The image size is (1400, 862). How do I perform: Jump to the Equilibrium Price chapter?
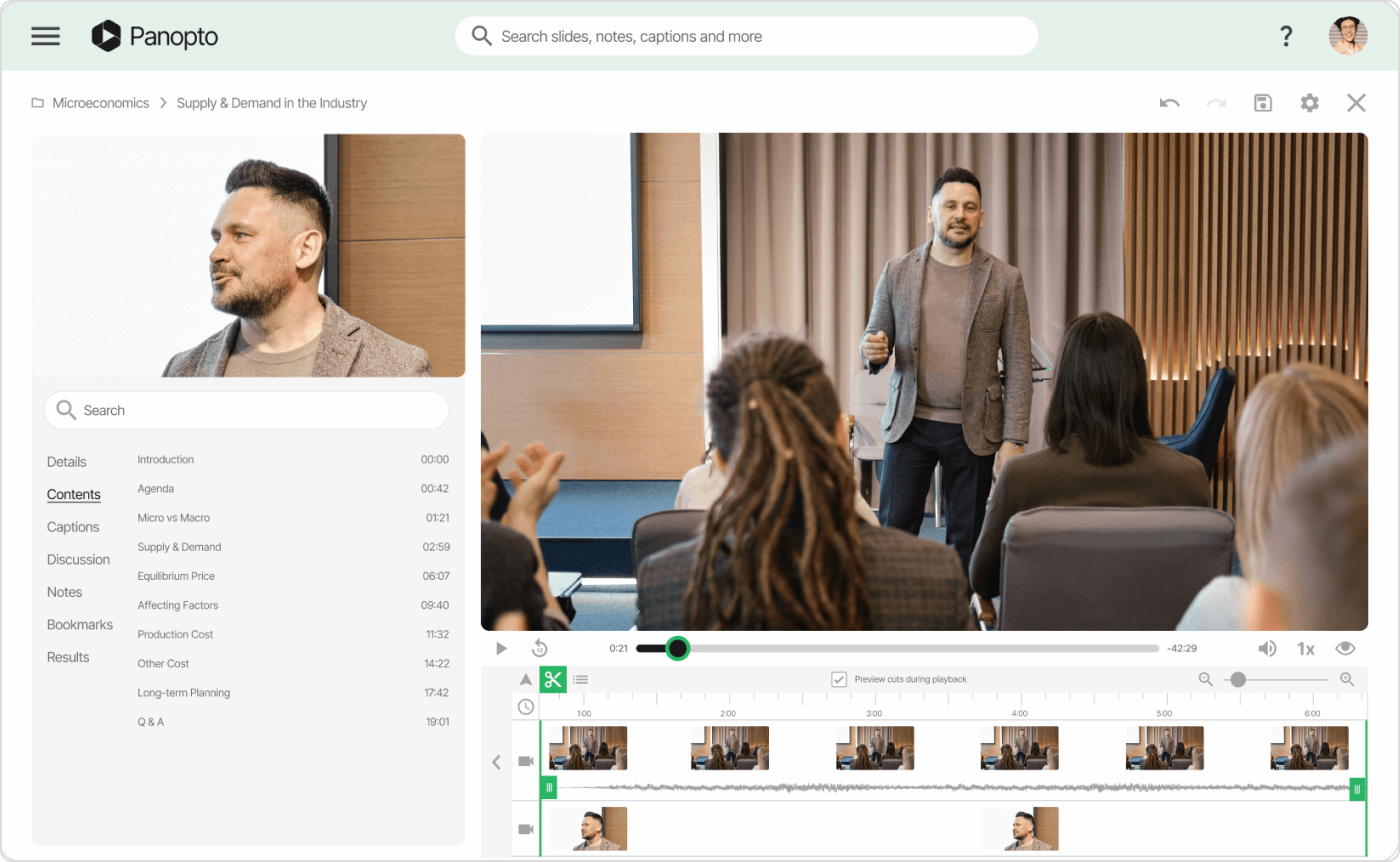tap(176, 576)
